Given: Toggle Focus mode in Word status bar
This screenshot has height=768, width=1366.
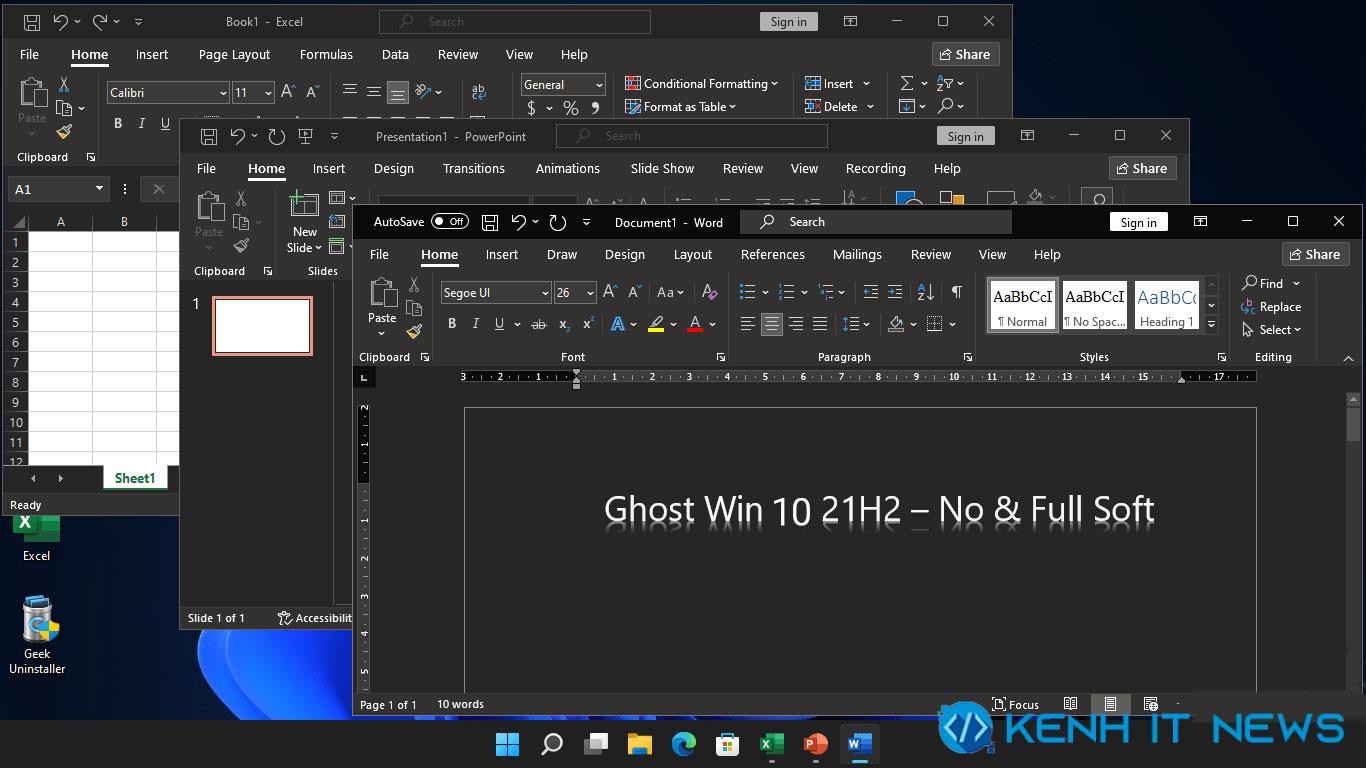Looking at the screenshot, I should pos(1015,704).
